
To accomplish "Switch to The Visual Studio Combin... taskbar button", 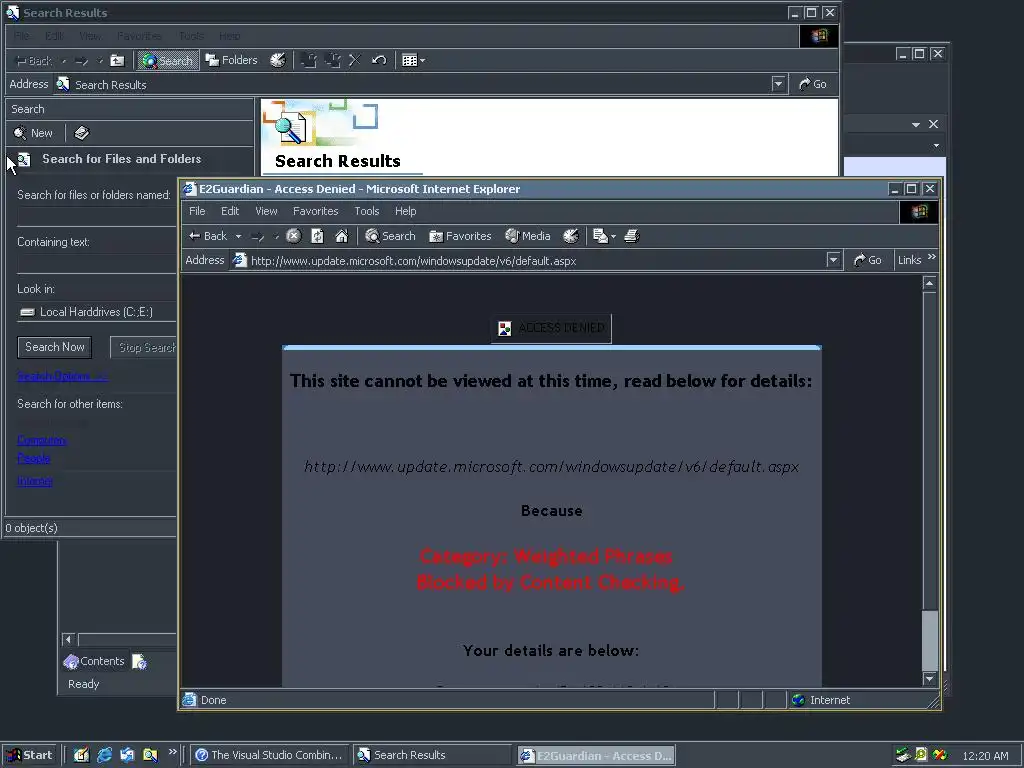I will pos(270,756).
